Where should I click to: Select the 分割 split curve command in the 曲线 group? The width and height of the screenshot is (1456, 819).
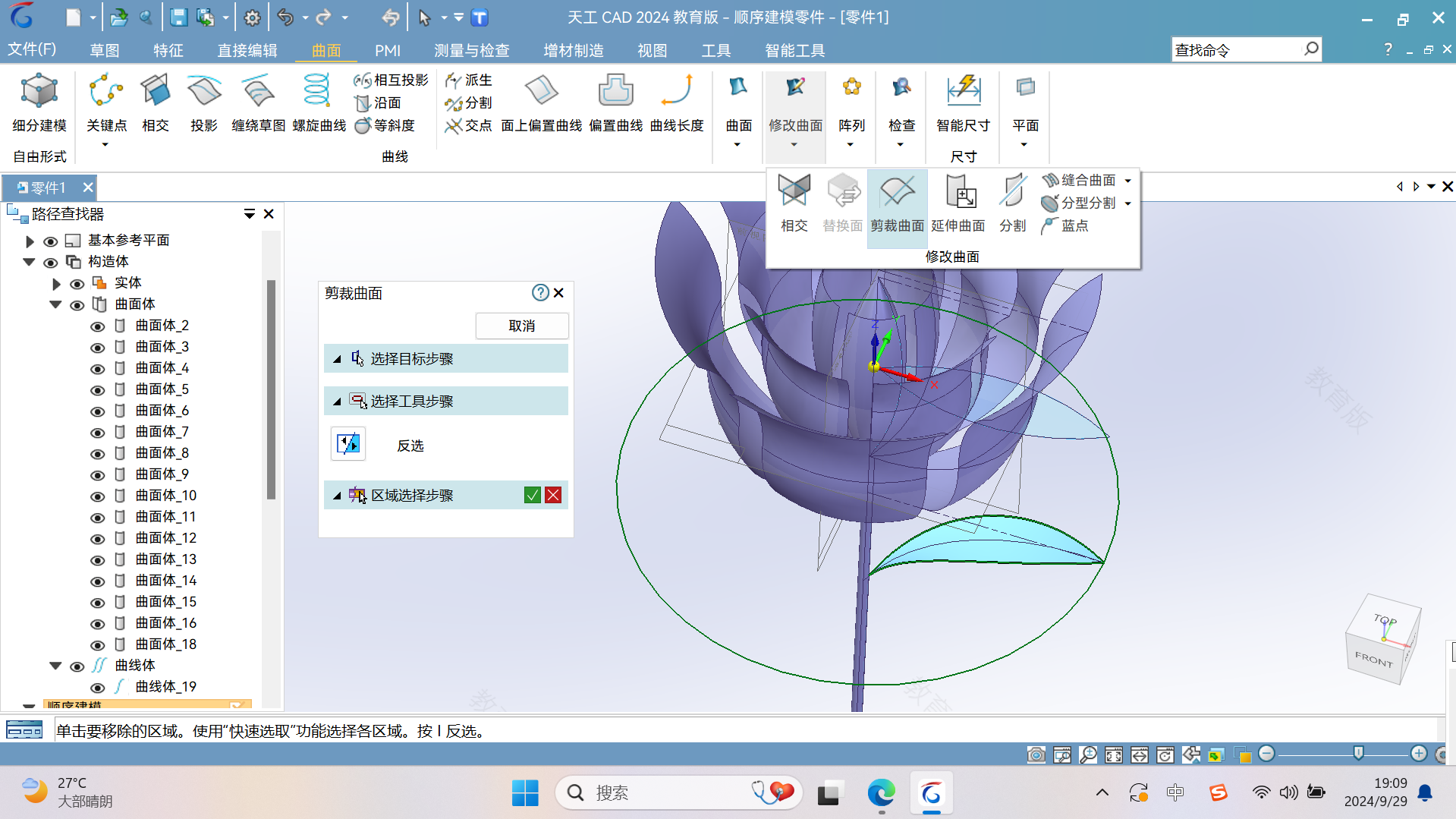click(469, 102)
